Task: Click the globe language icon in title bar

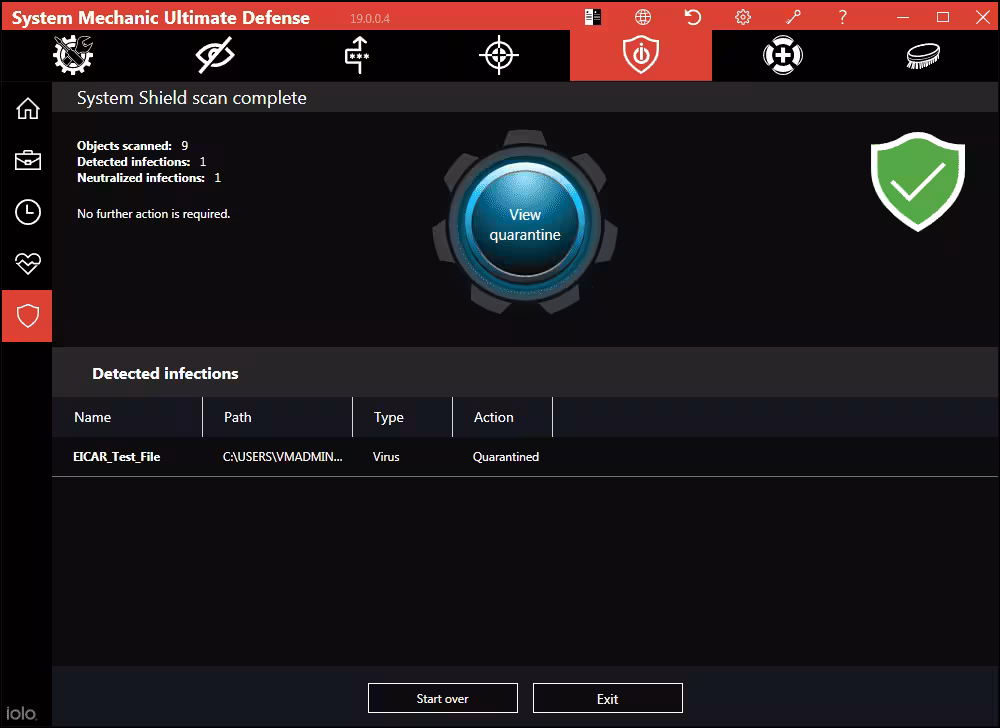Action: coord(643,17)
